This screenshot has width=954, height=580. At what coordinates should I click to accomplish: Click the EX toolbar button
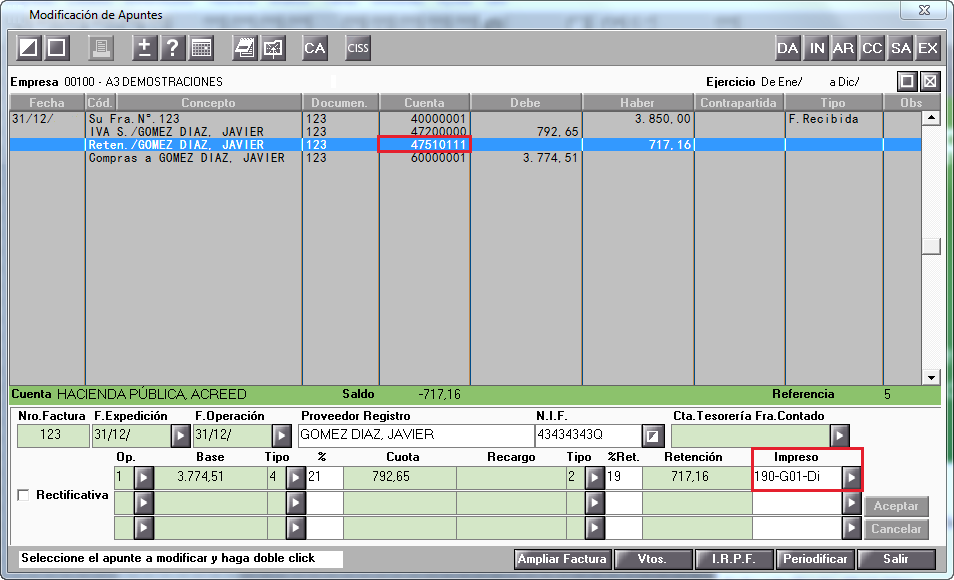[928, 47]
